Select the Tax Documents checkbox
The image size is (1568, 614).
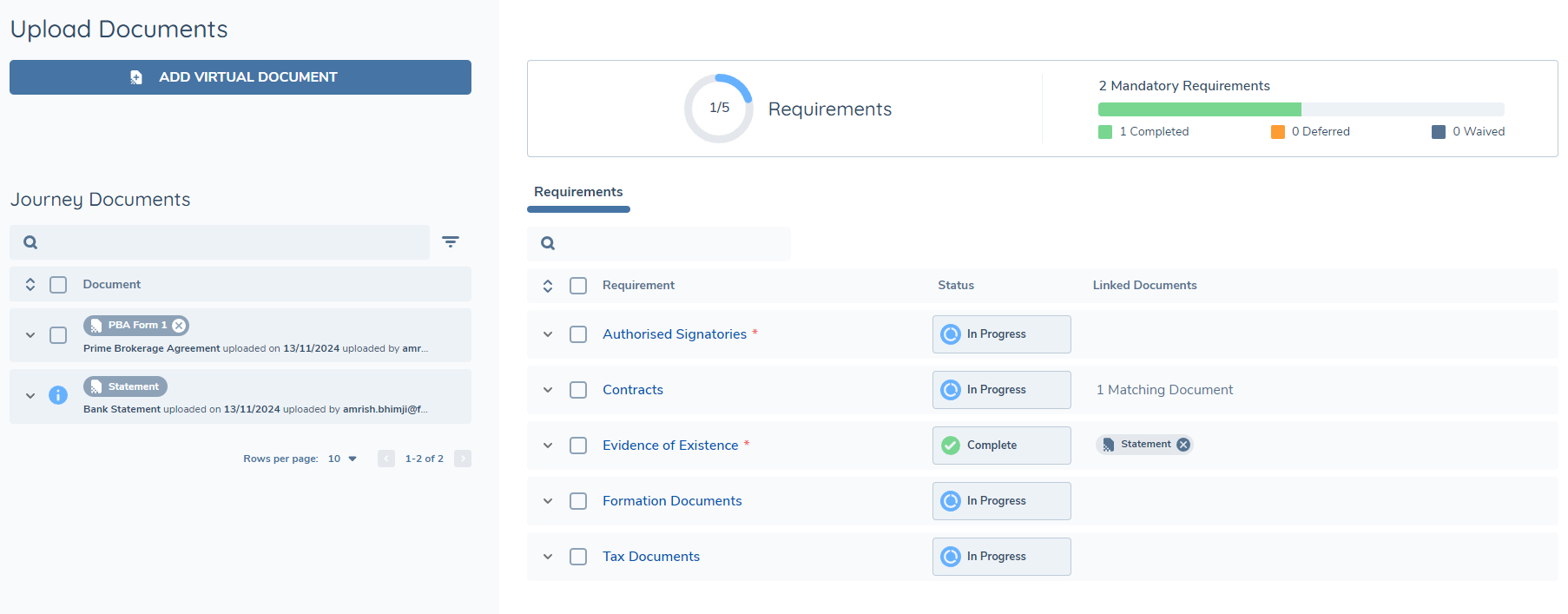(x=578, y=557)
